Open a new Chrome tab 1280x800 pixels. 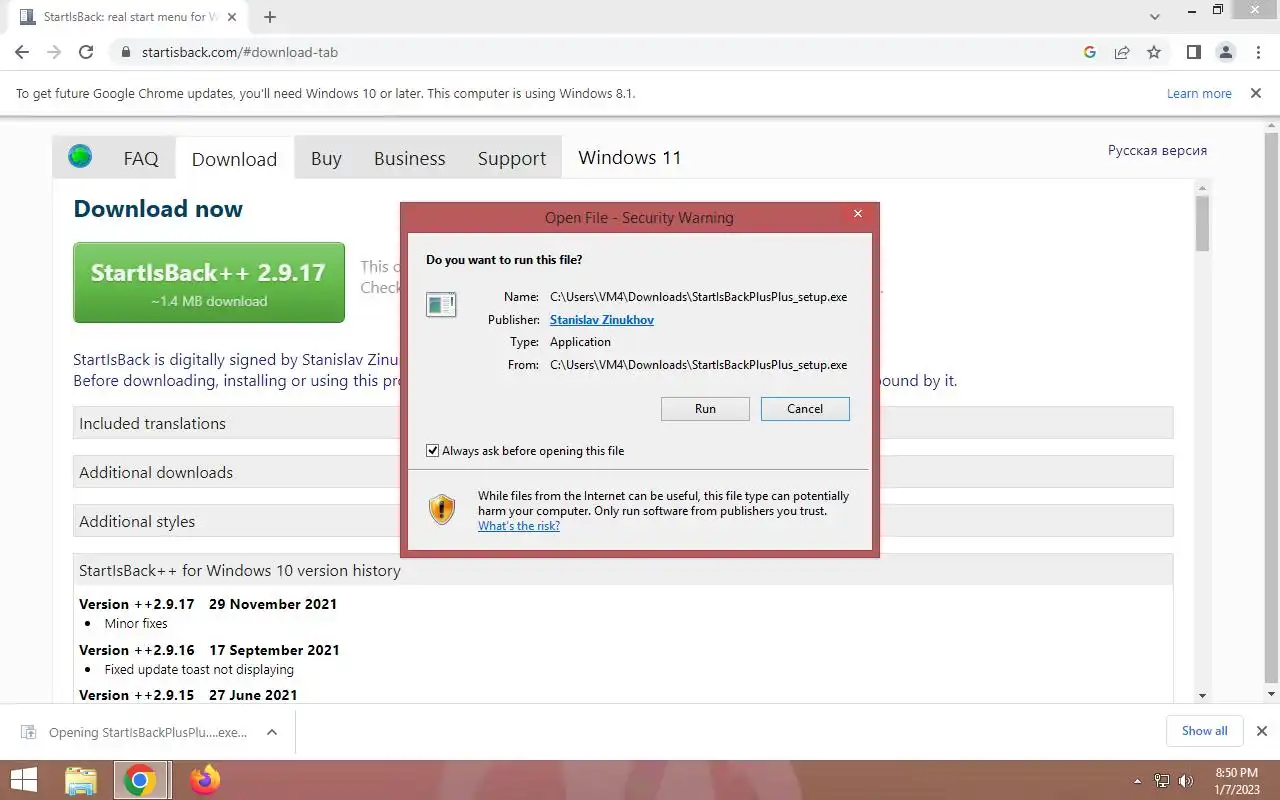pyautogui.click(x=270, y=17)
